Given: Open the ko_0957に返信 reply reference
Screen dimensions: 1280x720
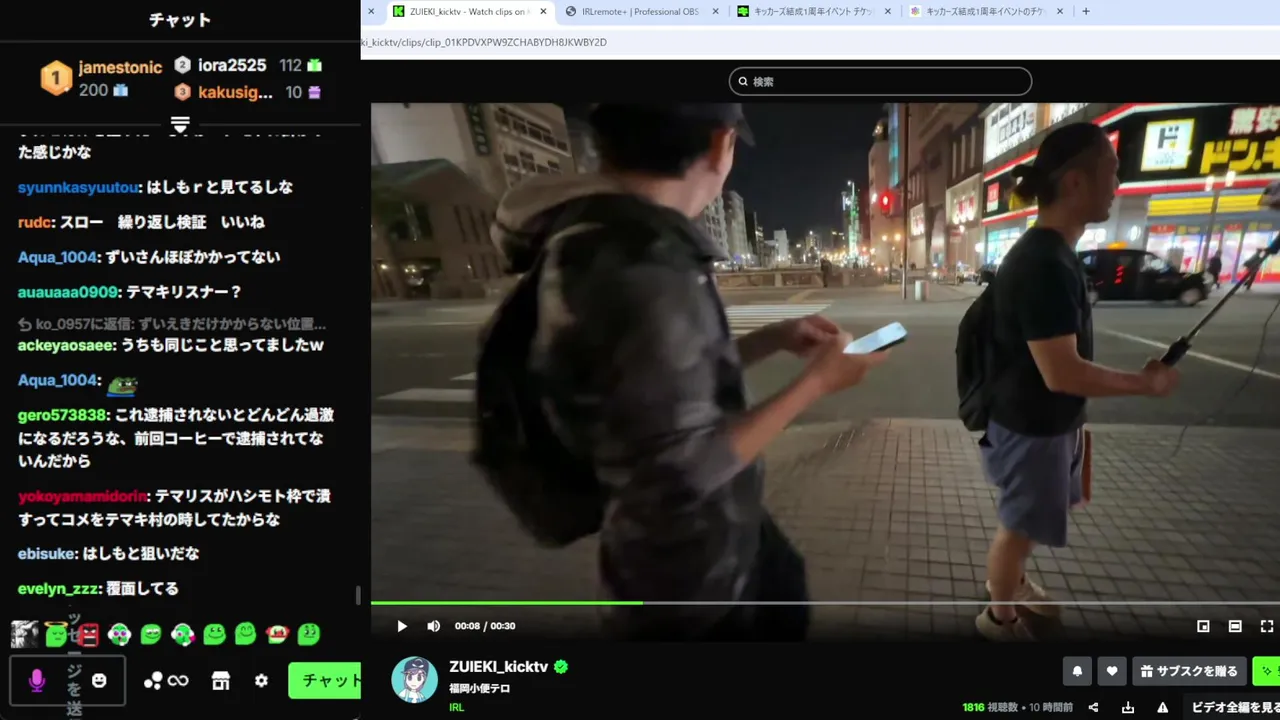Looking at the screenshot, I should (172, 324).
